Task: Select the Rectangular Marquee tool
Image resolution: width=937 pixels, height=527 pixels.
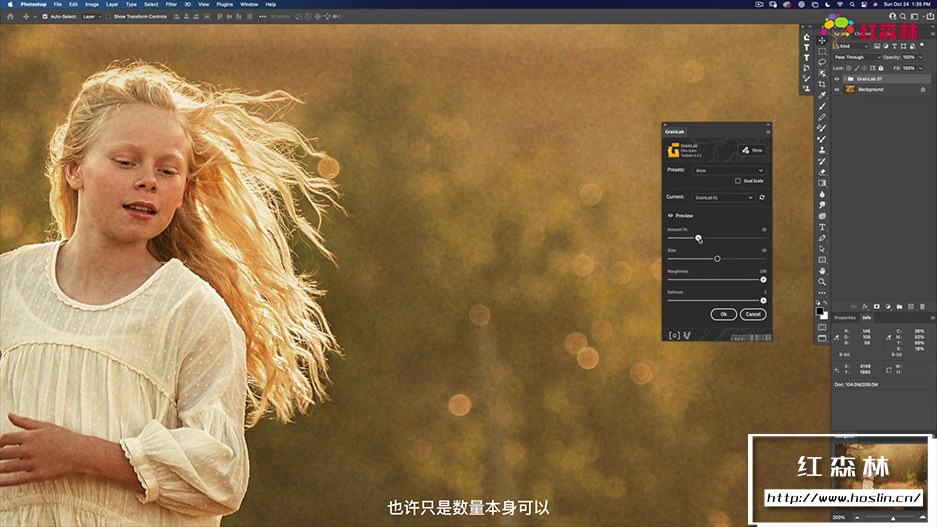Action: 822,51
